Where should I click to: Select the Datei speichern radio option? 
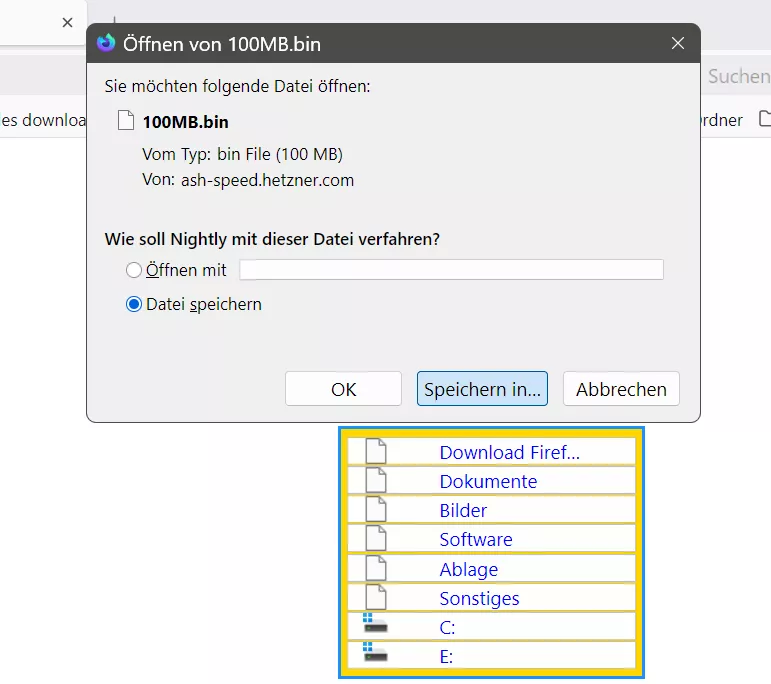(134, 304)
